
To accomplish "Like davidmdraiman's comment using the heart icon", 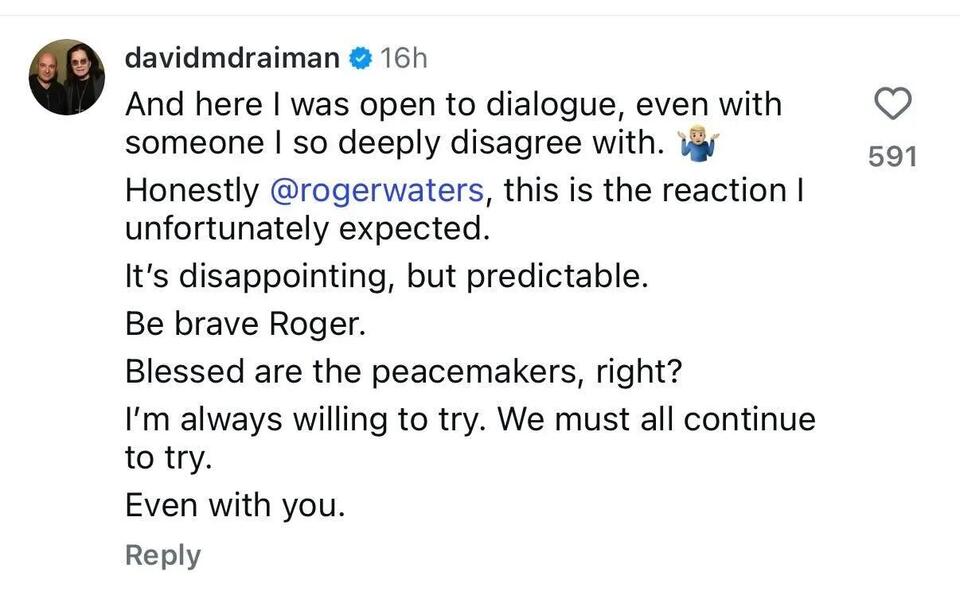I will (893, 103).
